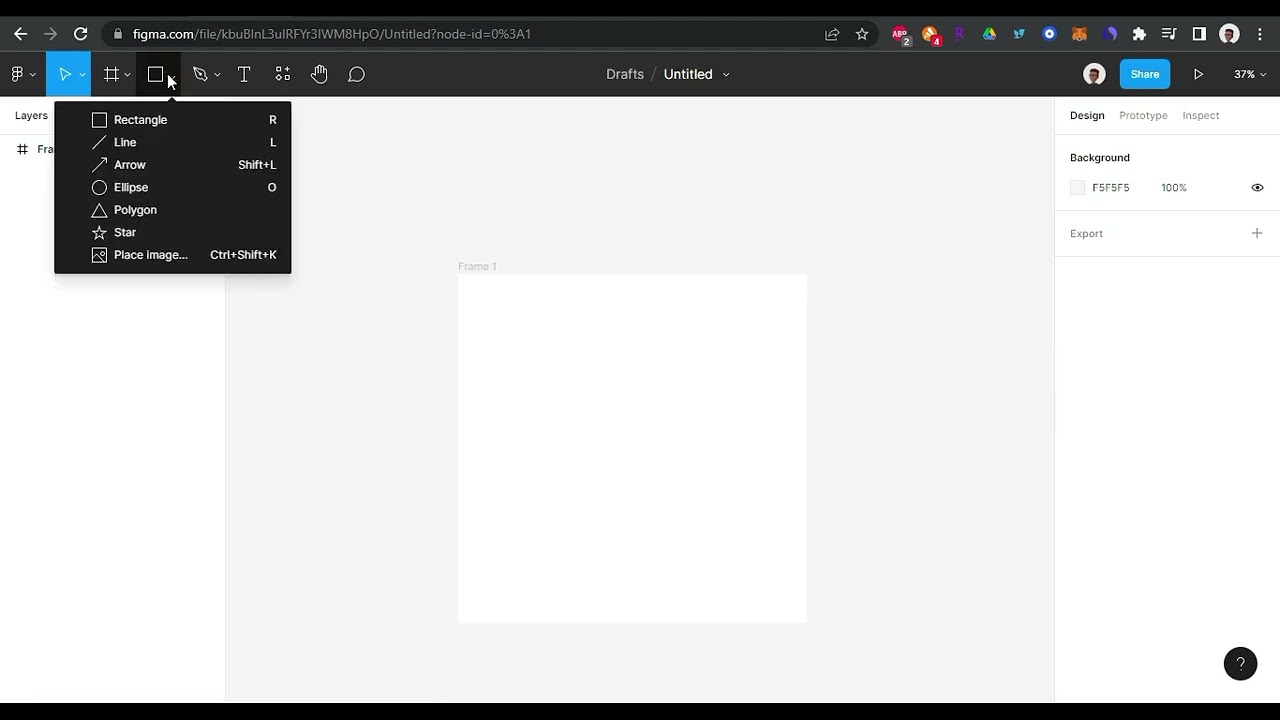Choose Rectangle from the shape menu

[x=173, y=120]
